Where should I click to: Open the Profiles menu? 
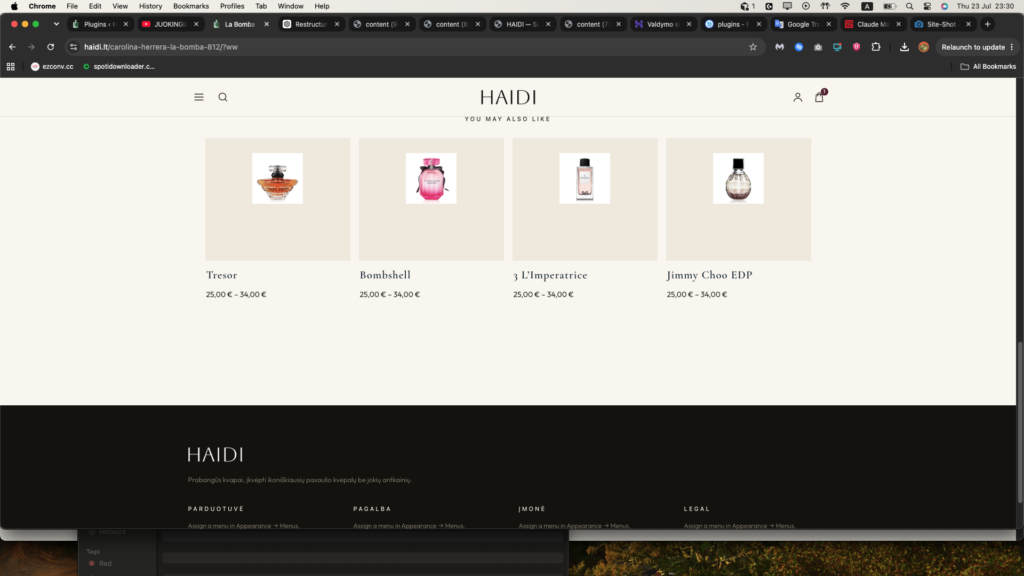[x=232, y=6]
